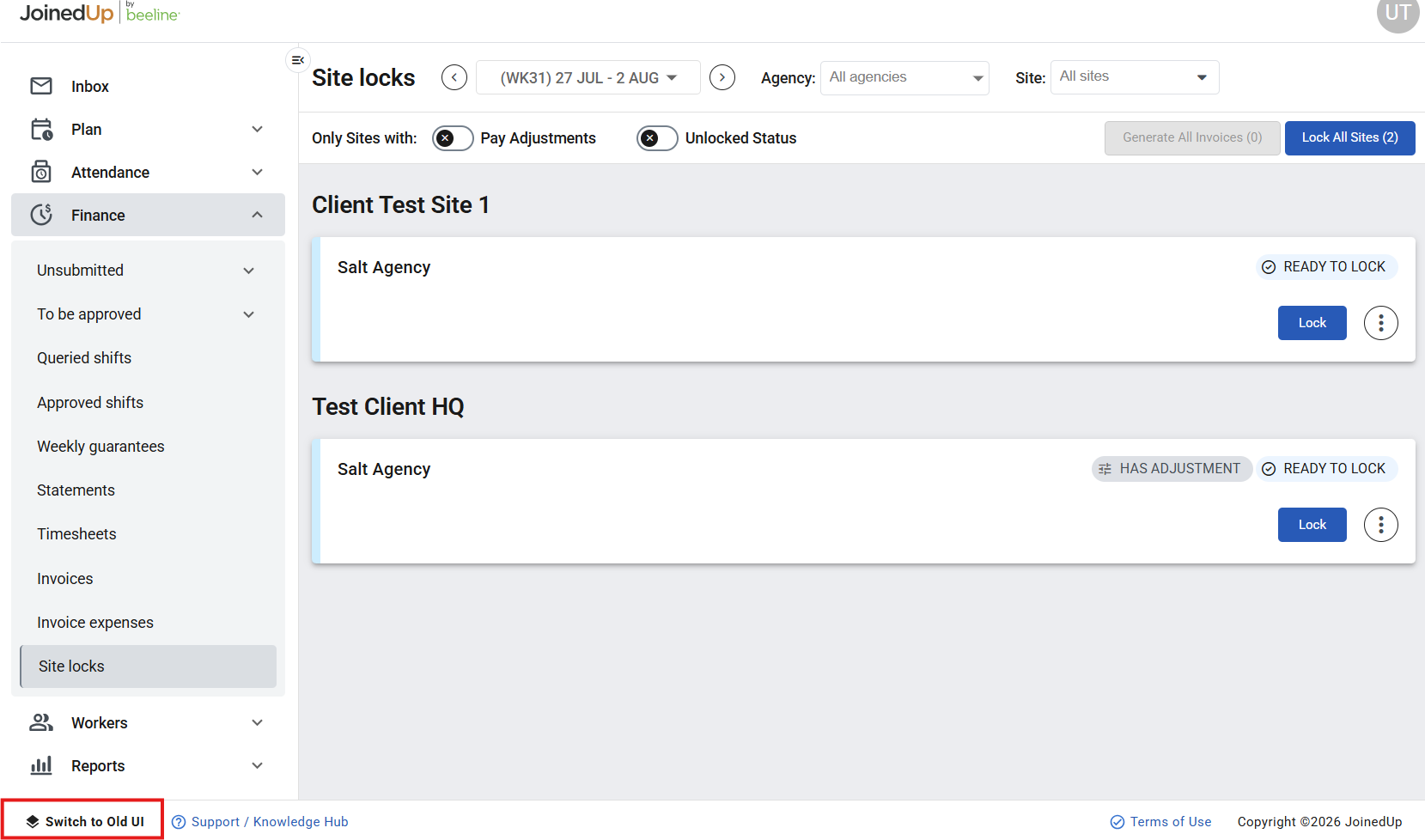Click the Workers people icon
This screenshot has width=1425, height=840.
pos(41,722)
